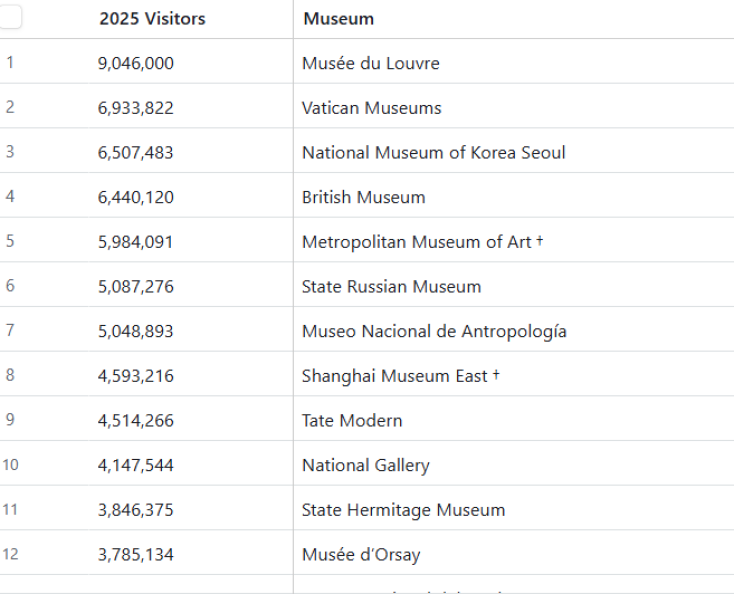Viewport: 734px width, 594px height.
Task: Click the Museum column header
Action: (339, 19)
